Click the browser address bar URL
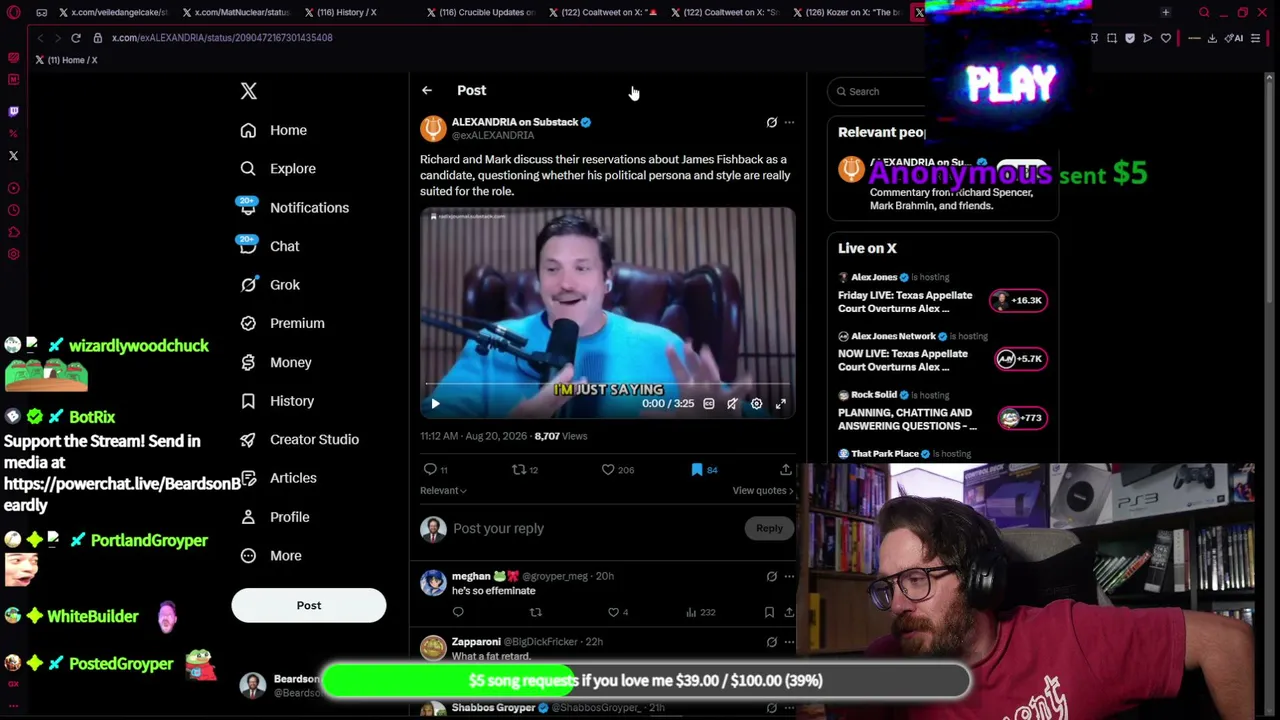1280x720 pixels. coord(222,38)
